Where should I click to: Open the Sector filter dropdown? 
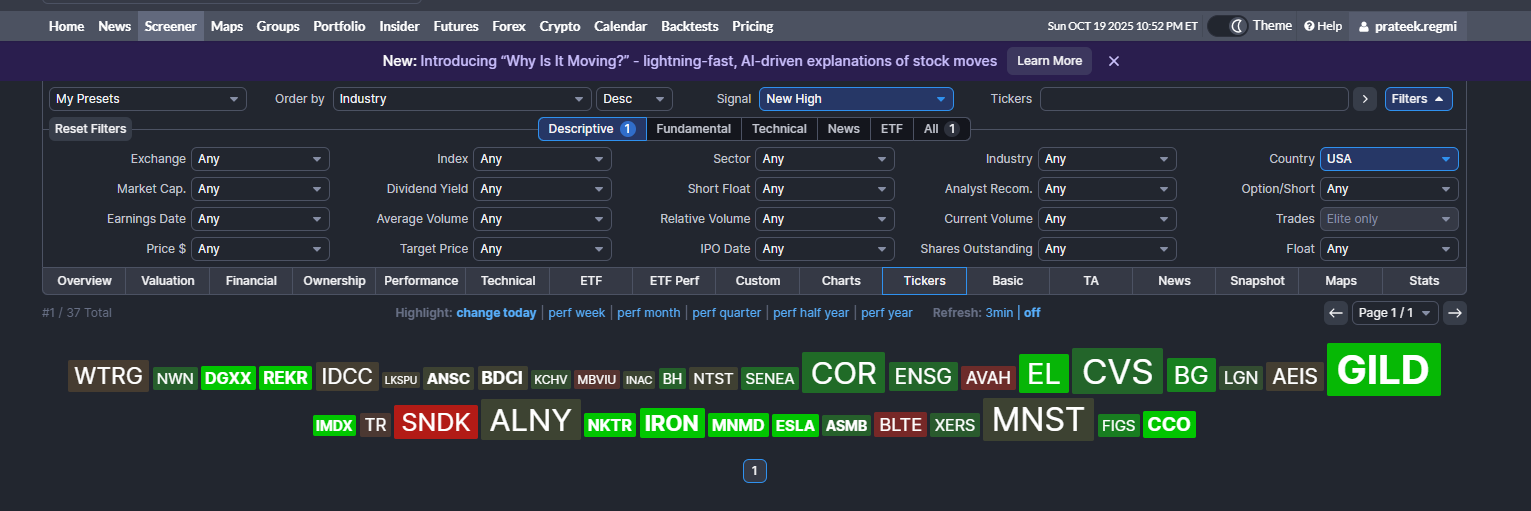coord(825,159)
